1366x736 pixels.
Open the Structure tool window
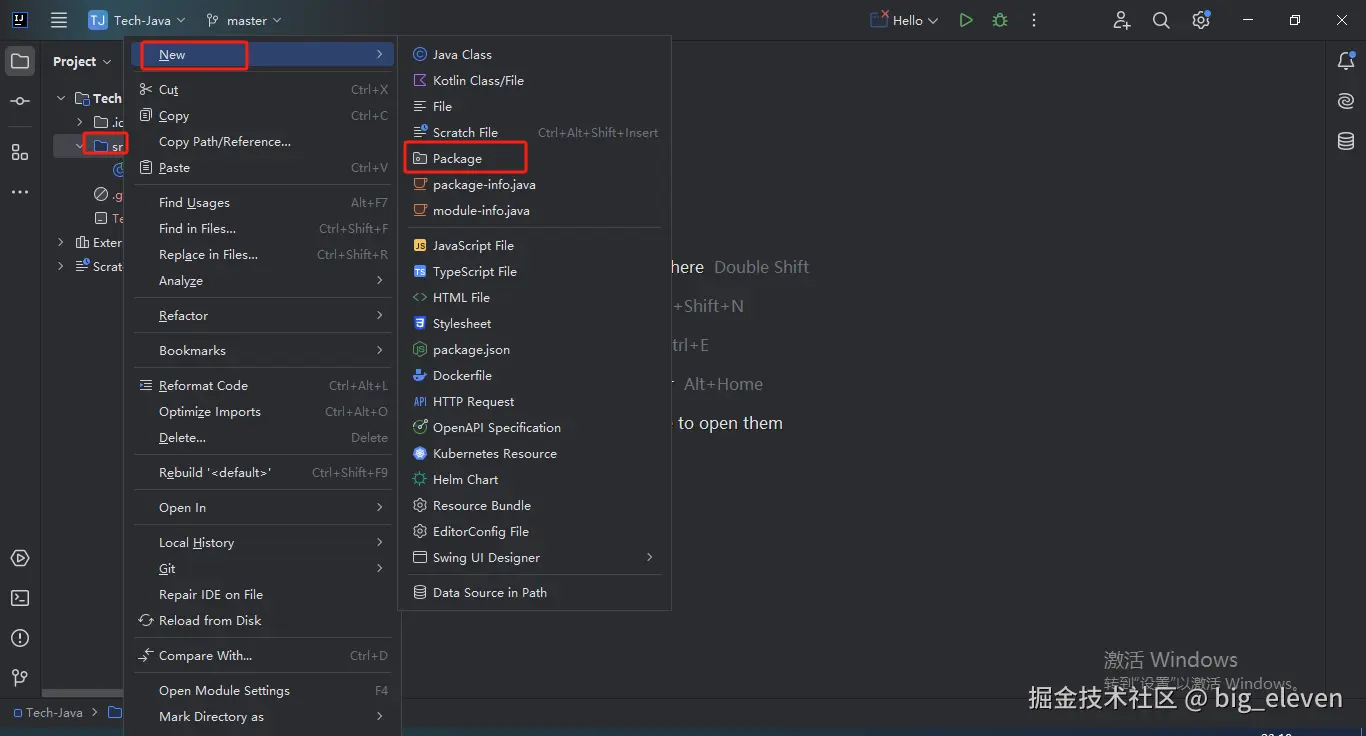(x=20, y=152)
